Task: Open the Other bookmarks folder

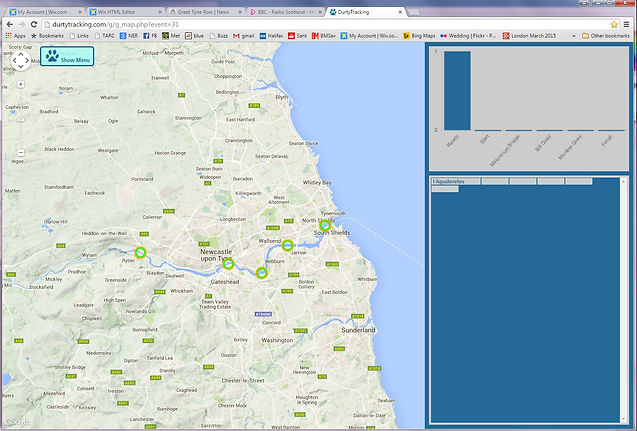Action: (606, 36)
